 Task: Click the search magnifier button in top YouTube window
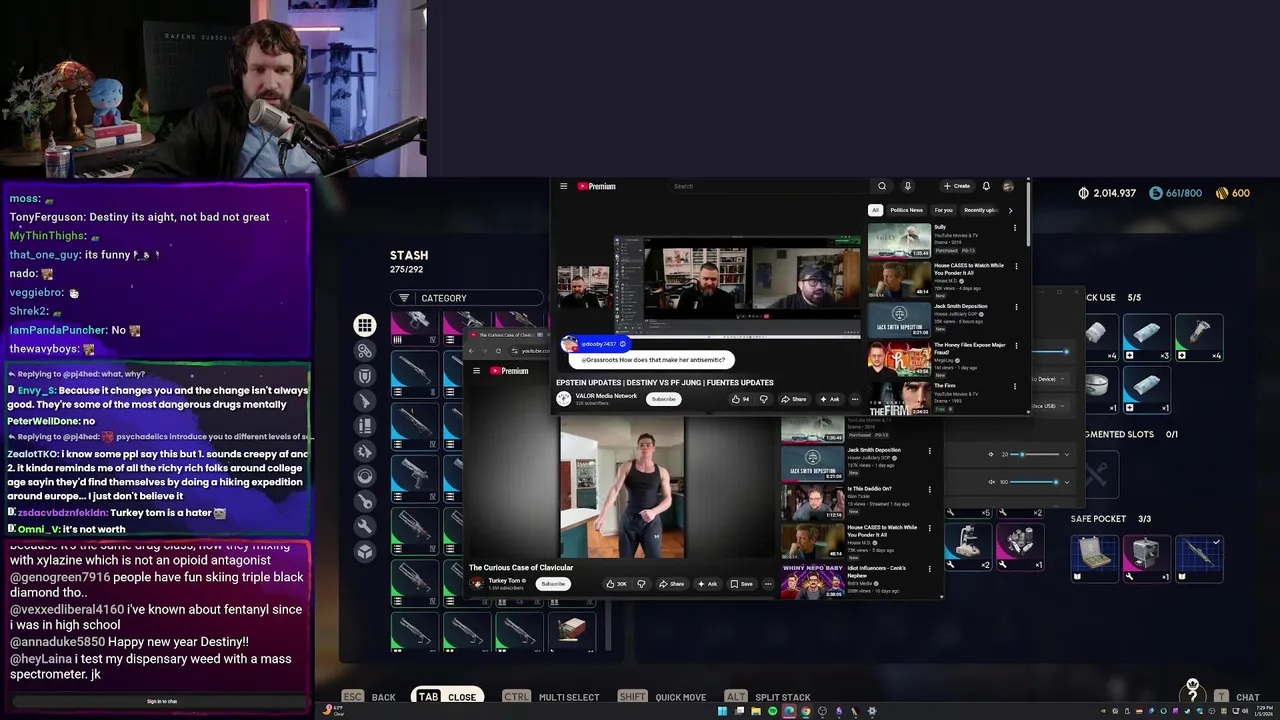(882, 186)
